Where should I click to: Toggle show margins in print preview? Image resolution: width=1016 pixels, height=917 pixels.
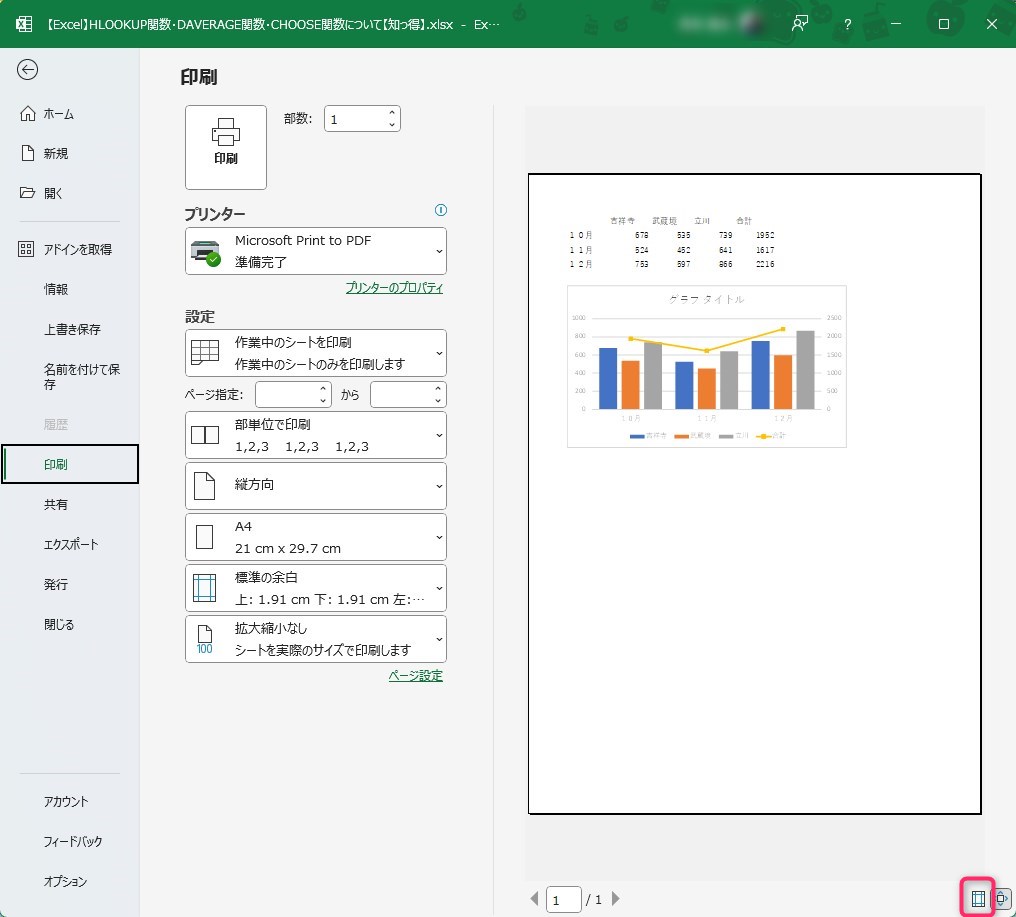(x=978, y=898)
